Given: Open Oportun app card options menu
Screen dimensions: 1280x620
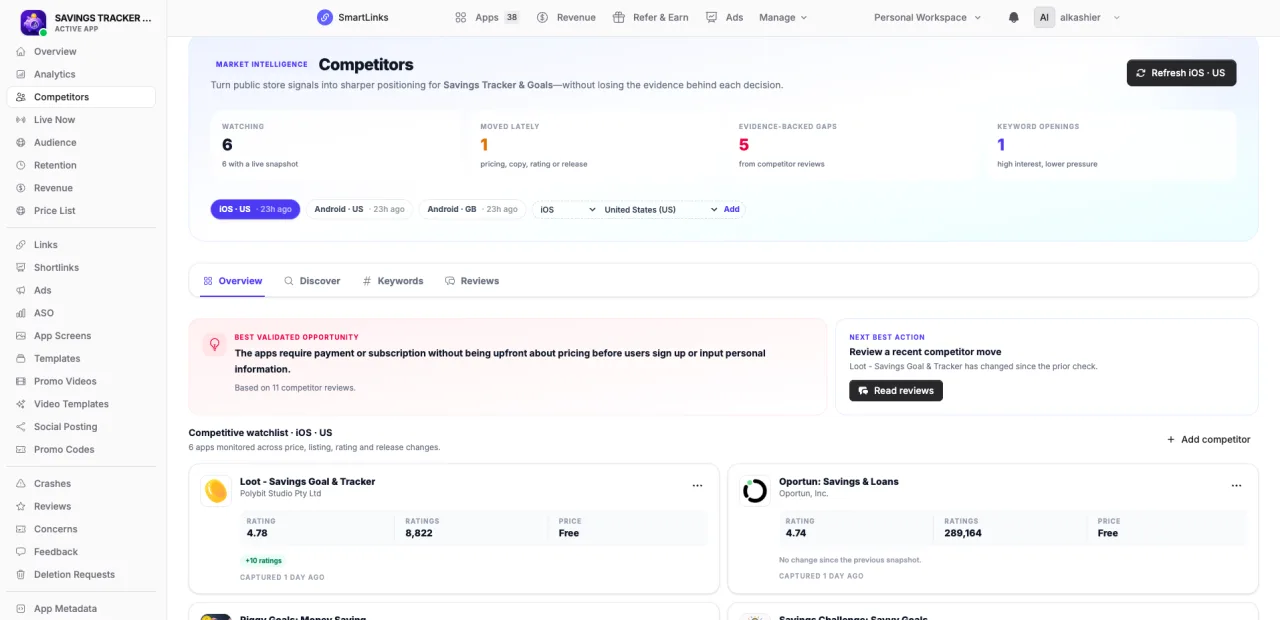Looking at the screenshot, I should coord(1236,486).
